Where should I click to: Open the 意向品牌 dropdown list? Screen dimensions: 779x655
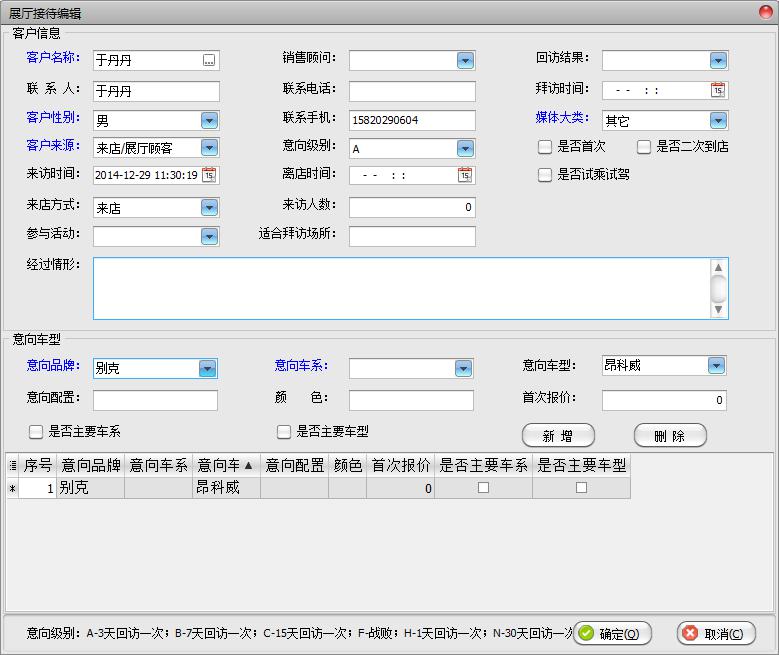[207, 368]
